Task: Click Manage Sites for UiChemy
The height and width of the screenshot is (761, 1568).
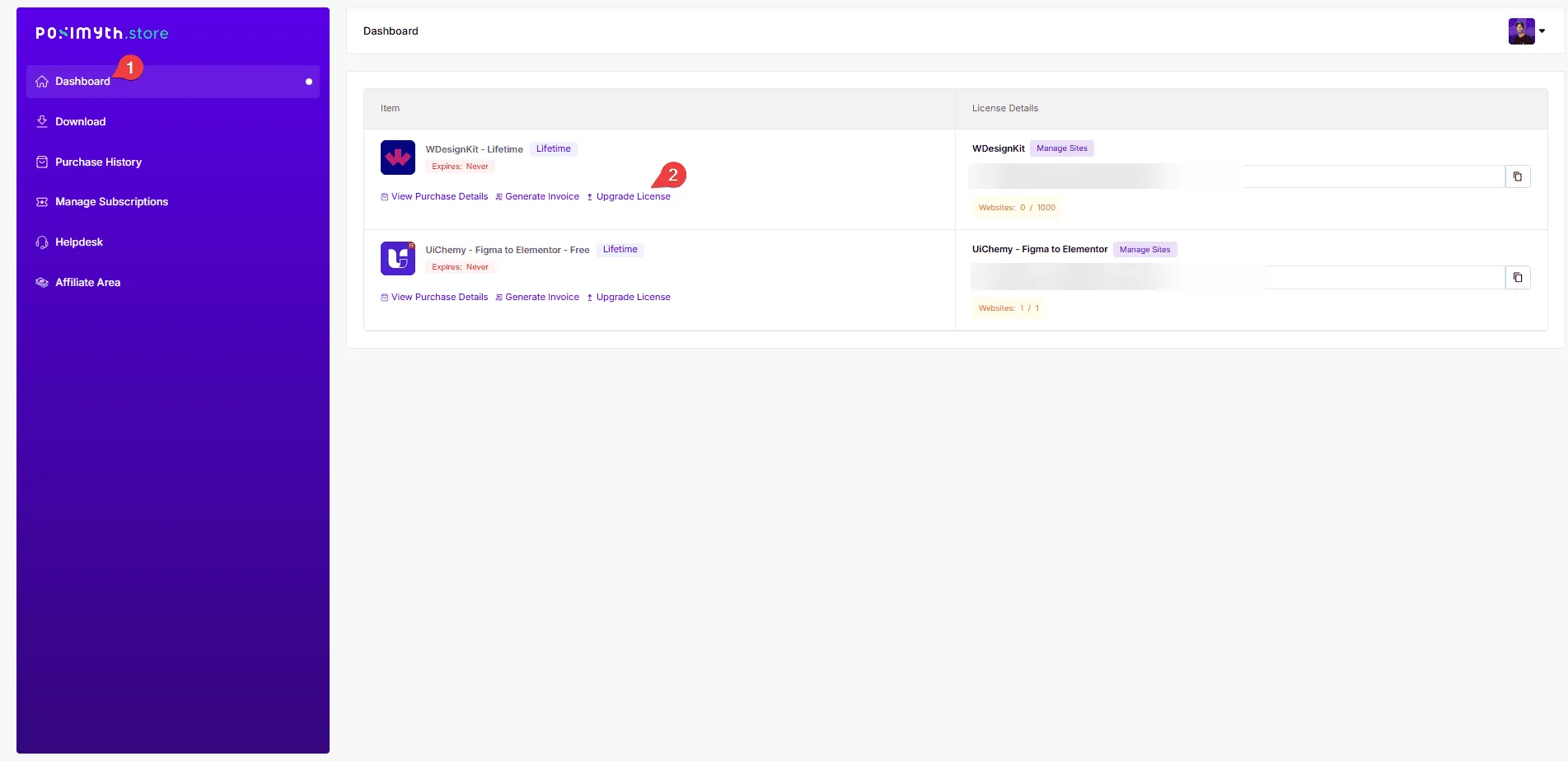Action: tap(1144, 250)
